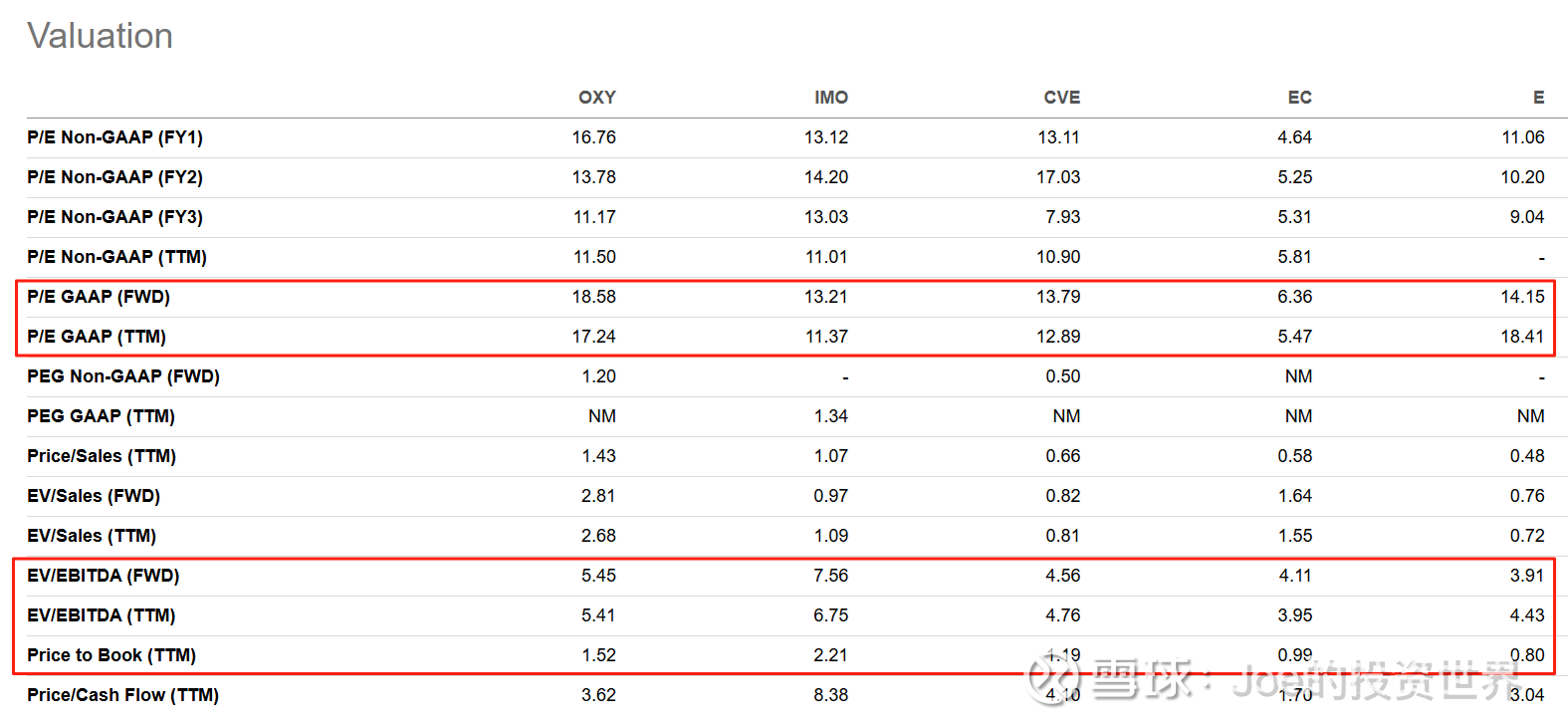Click OXY EV/Sales TTM value 2.68
The image size is (1568, 728).
click(599, 536)
